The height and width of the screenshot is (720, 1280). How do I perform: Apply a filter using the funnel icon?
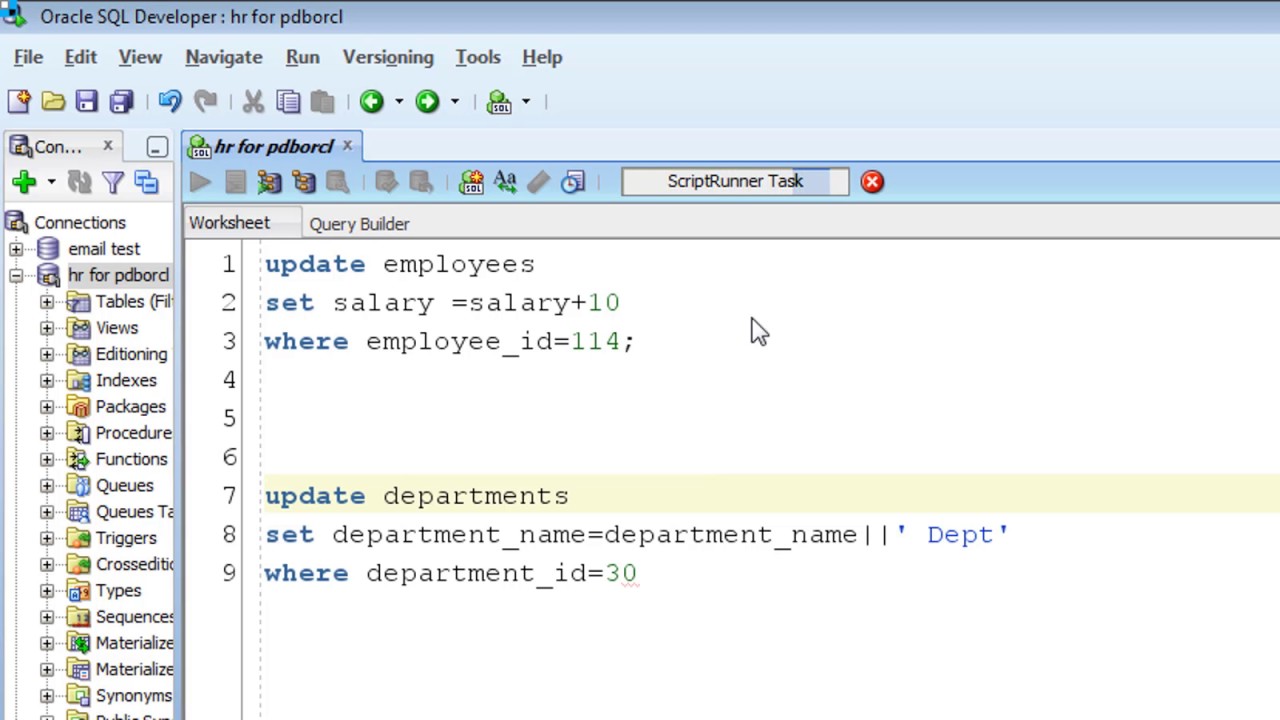tap(113, 181)
